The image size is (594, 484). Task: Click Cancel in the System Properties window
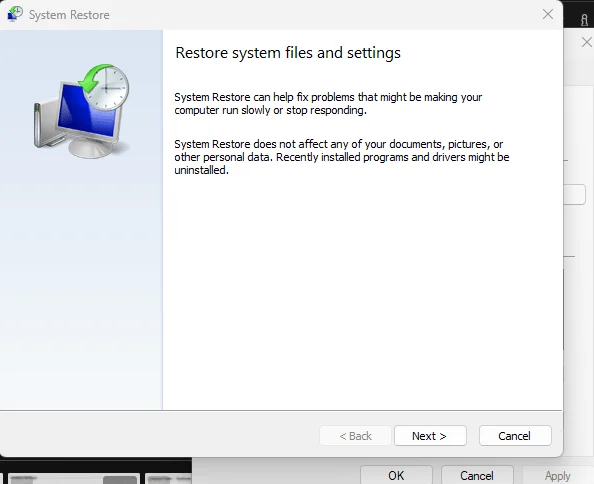(477, 475)
